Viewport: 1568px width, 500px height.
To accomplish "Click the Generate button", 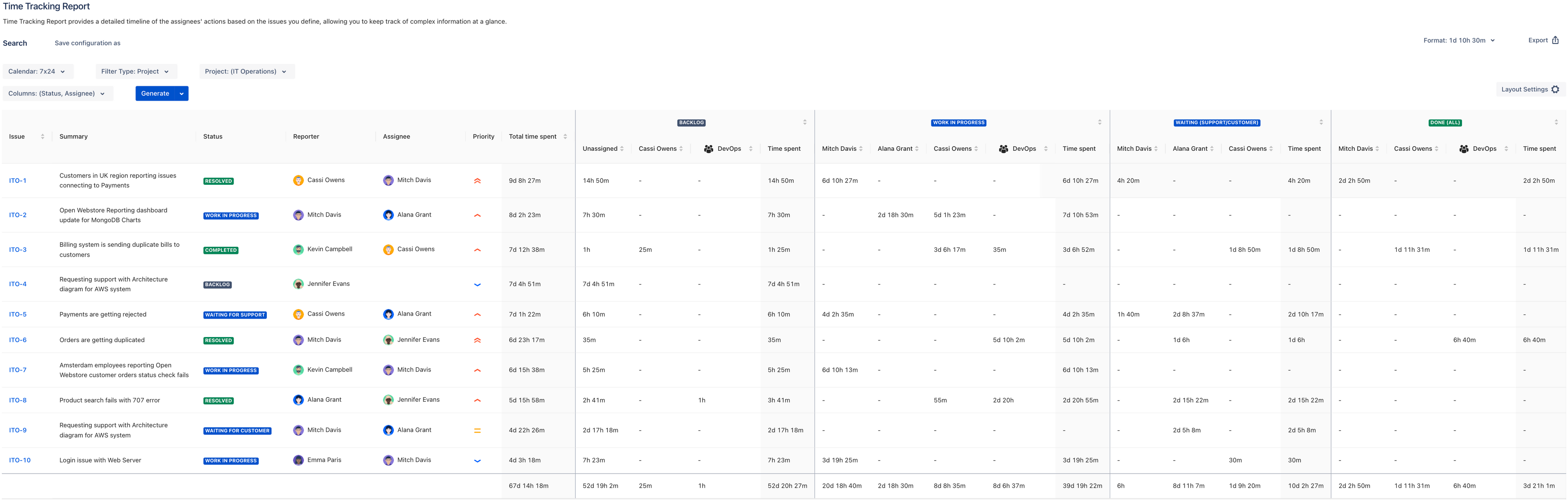I will click(x=155, y=93).
